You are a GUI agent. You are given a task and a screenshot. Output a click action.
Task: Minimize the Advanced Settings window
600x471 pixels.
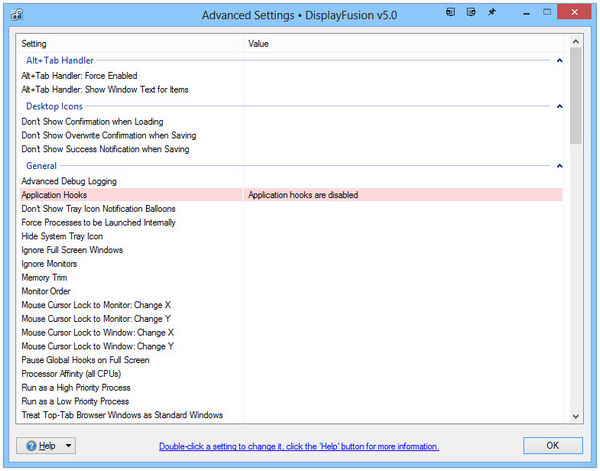pos(527,13)
